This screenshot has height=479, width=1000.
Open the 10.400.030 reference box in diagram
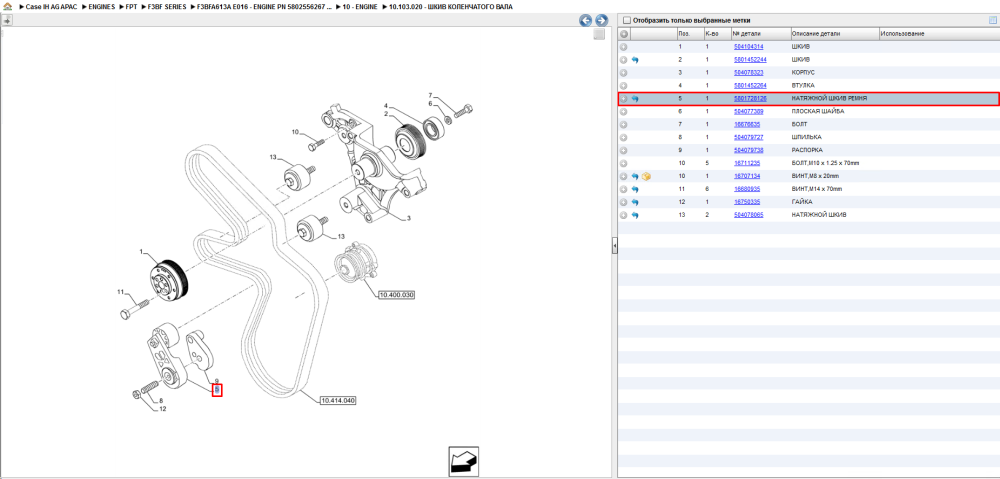pos(396,295)
